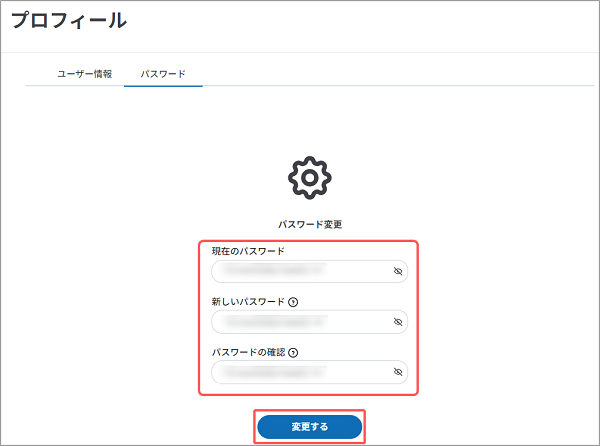Click into the 新しいパスワード input field

[300, 322]
